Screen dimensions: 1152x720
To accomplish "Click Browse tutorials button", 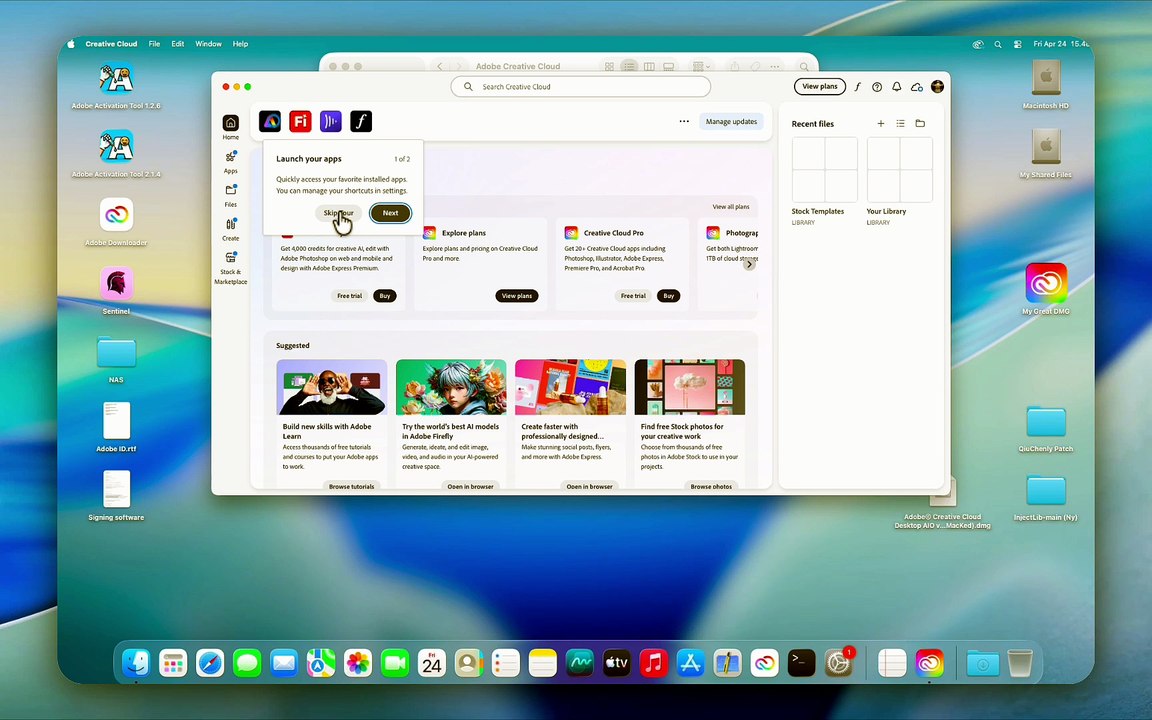I will tap(351, 486).
